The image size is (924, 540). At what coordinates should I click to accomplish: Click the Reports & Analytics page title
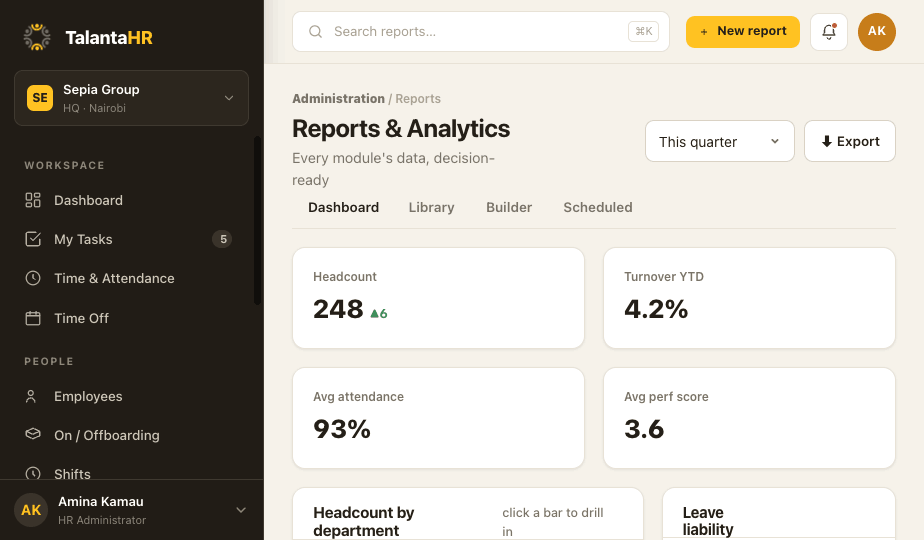[401, 129]
